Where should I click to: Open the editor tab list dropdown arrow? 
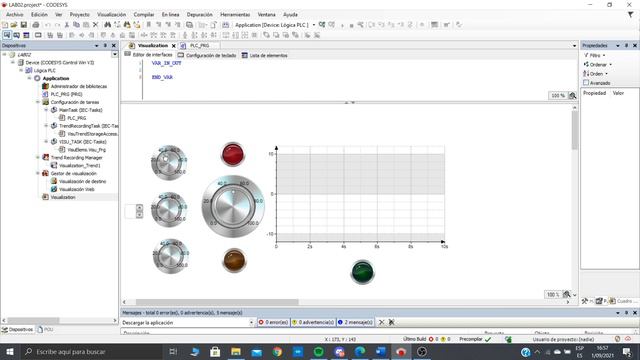[x=574, y=46]
